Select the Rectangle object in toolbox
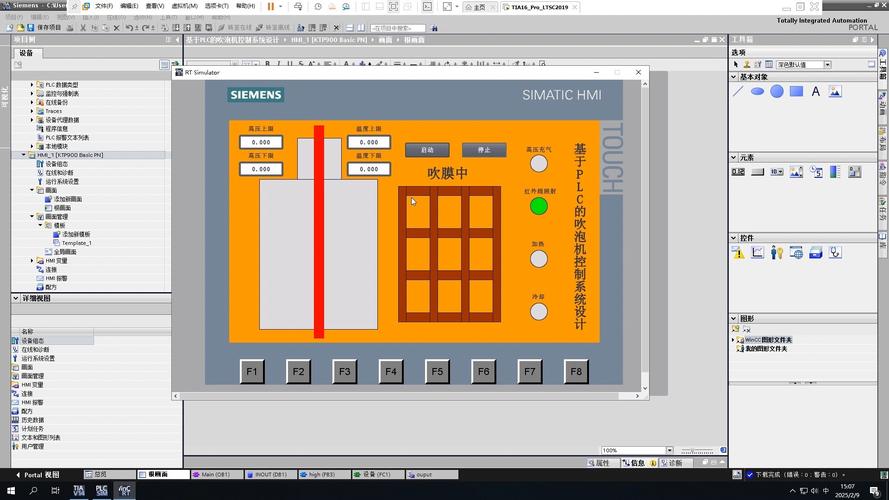 click(796, 91)
